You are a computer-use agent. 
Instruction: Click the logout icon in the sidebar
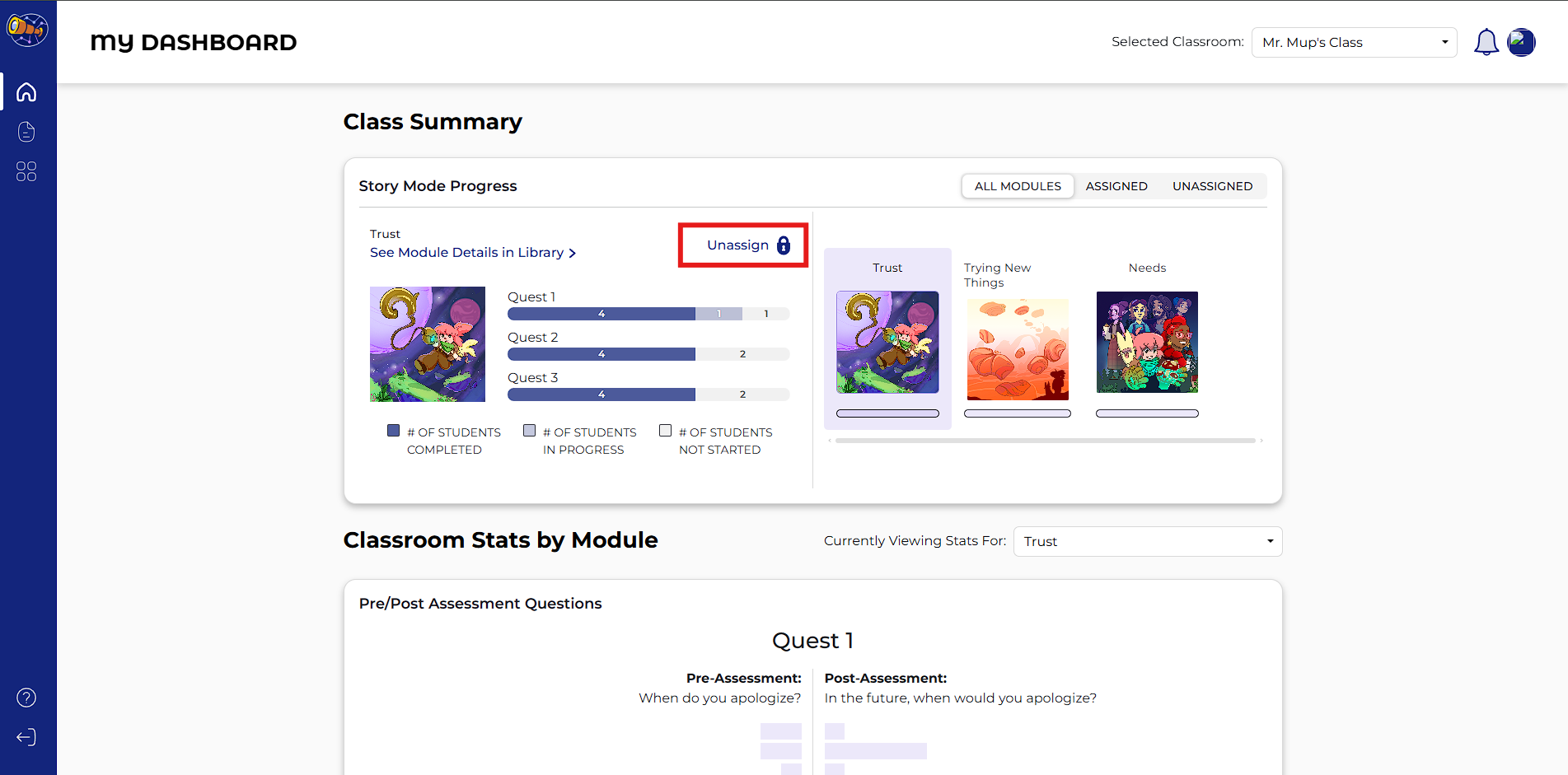coord(26,737)
